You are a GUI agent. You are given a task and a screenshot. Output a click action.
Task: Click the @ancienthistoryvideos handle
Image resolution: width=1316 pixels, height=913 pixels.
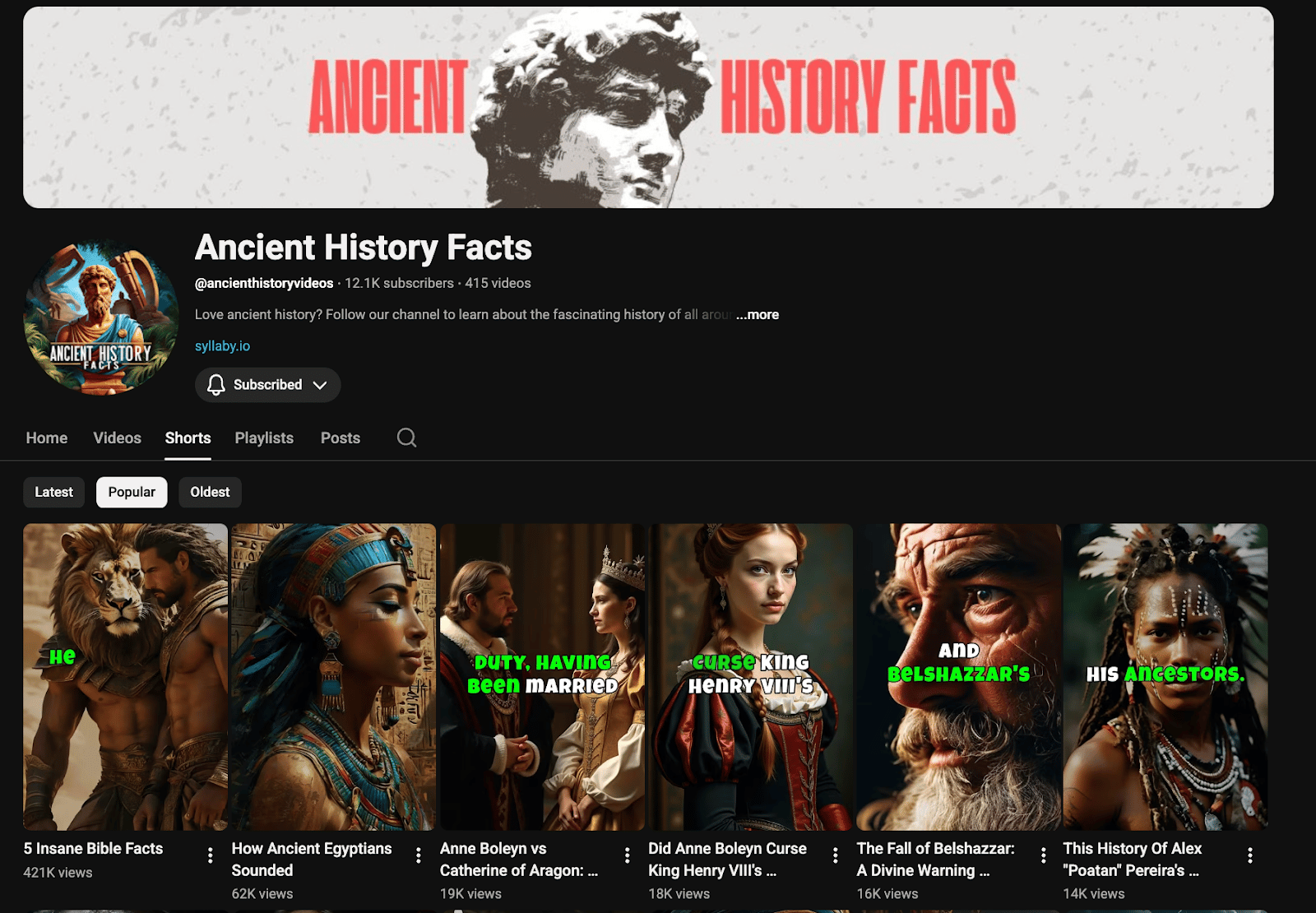click(x=264, y=283)
